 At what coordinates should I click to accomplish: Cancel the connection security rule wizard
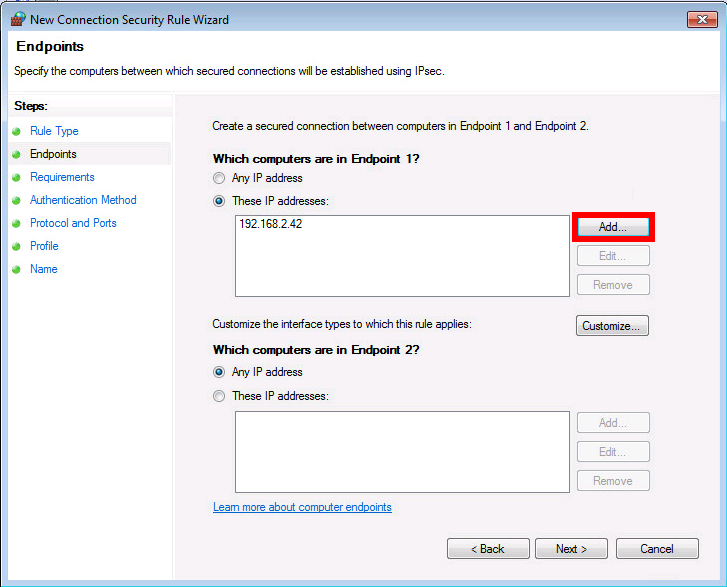[657, 549]
